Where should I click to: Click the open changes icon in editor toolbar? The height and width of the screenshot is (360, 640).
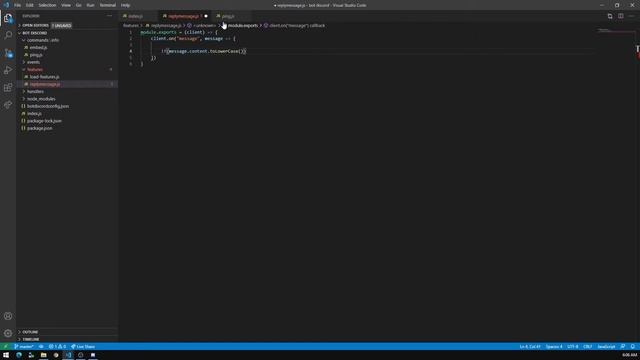610,16
